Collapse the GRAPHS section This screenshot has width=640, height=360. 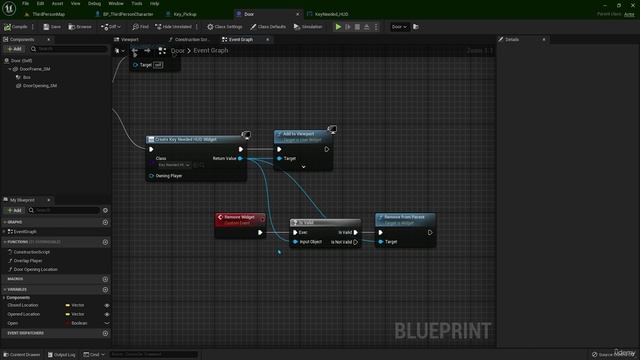click(4, 222)
